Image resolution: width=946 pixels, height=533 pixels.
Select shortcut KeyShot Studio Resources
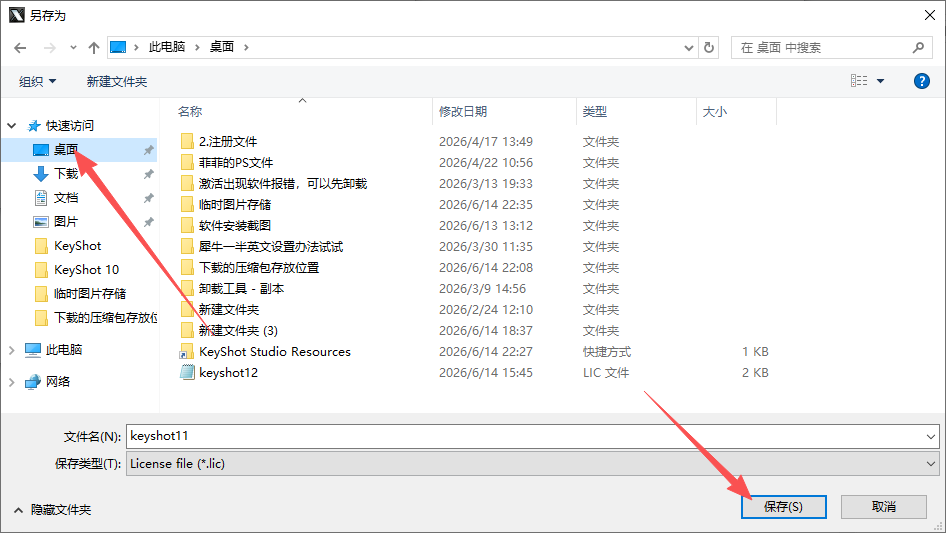[275, 352]
